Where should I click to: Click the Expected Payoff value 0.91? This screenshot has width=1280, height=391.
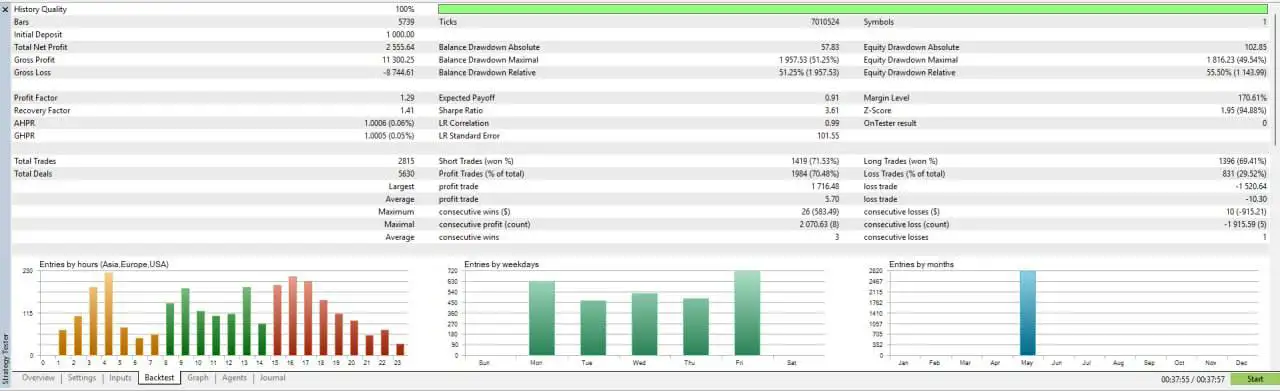tap(831, 98)
